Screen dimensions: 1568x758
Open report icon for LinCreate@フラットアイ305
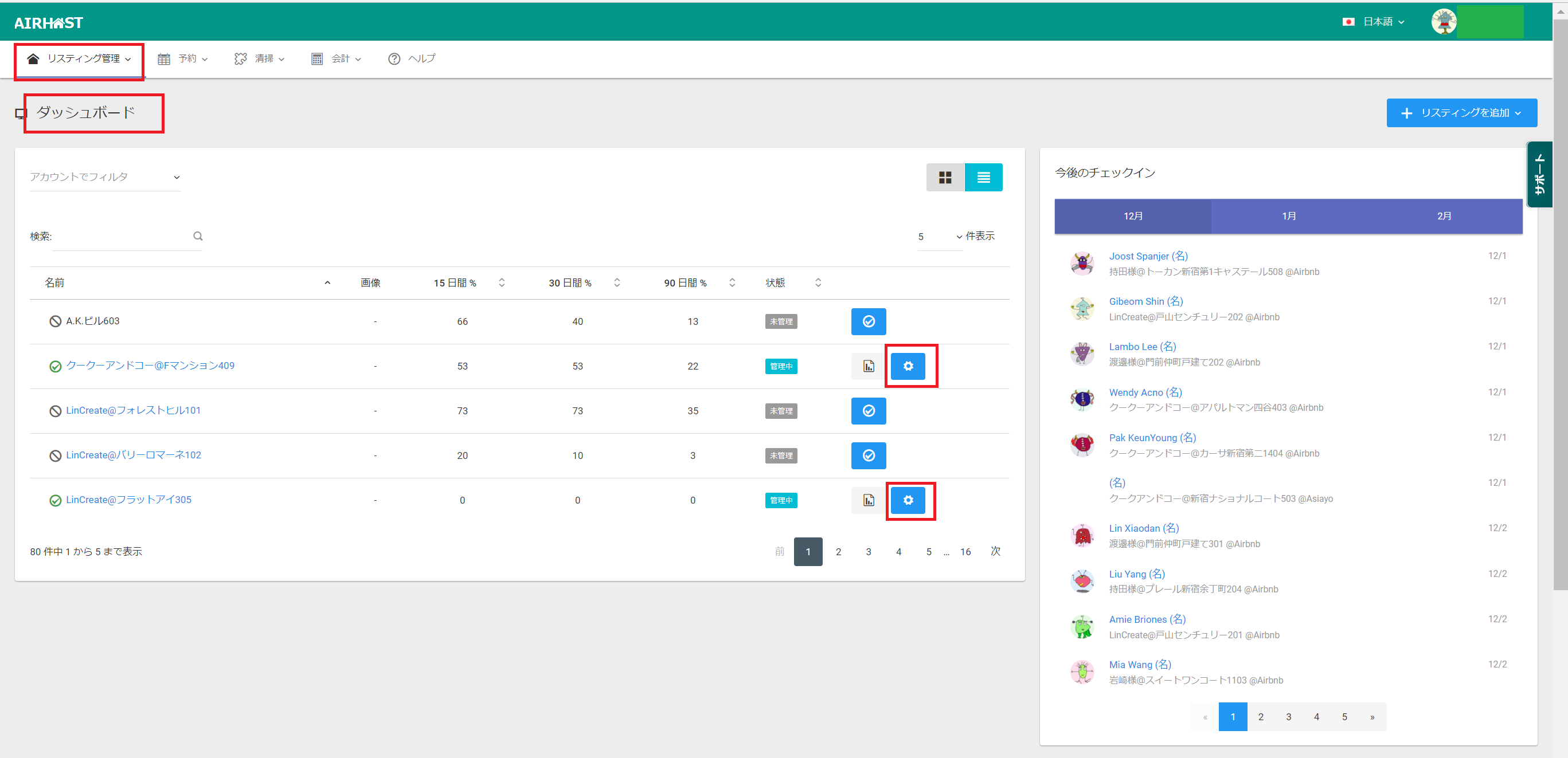click(868, 500)
